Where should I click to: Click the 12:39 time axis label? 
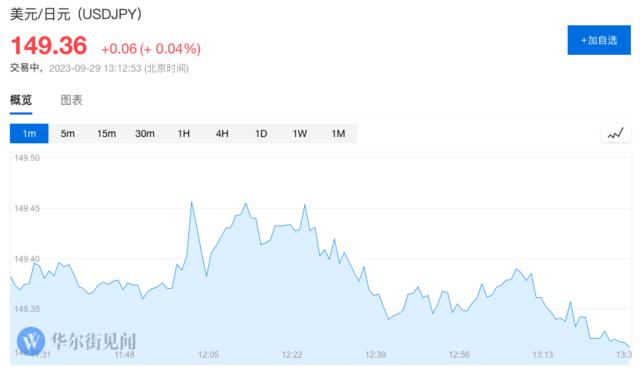tap(376, 354)
